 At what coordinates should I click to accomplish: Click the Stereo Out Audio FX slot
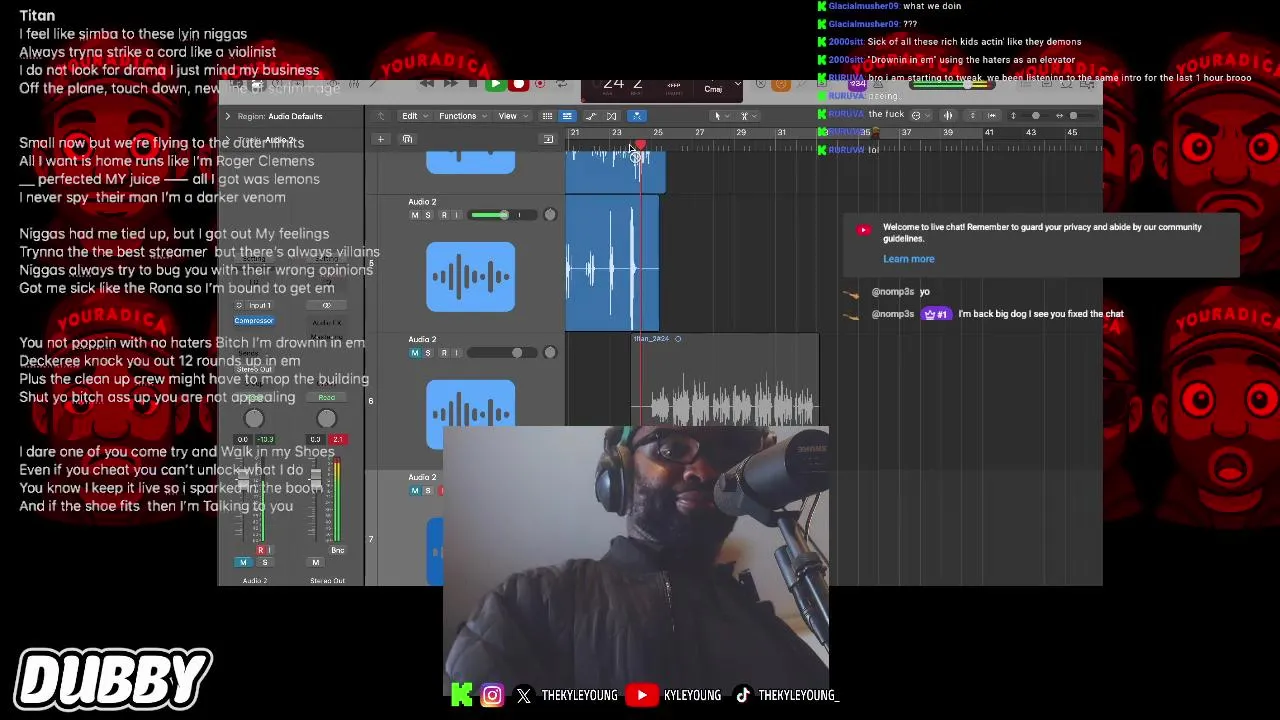click(326, 322)
